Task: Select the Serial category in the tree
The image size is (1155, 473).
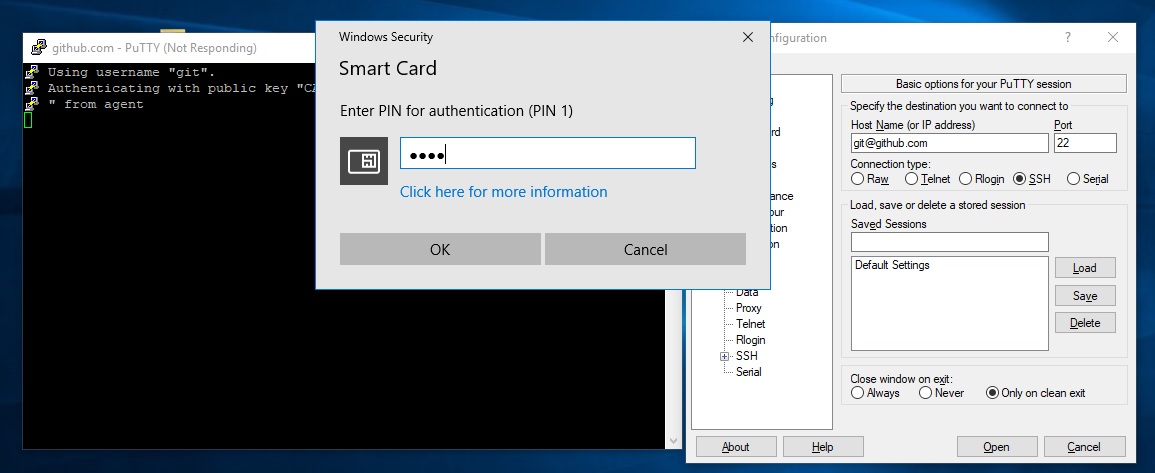Action: [x=748, y=372]
